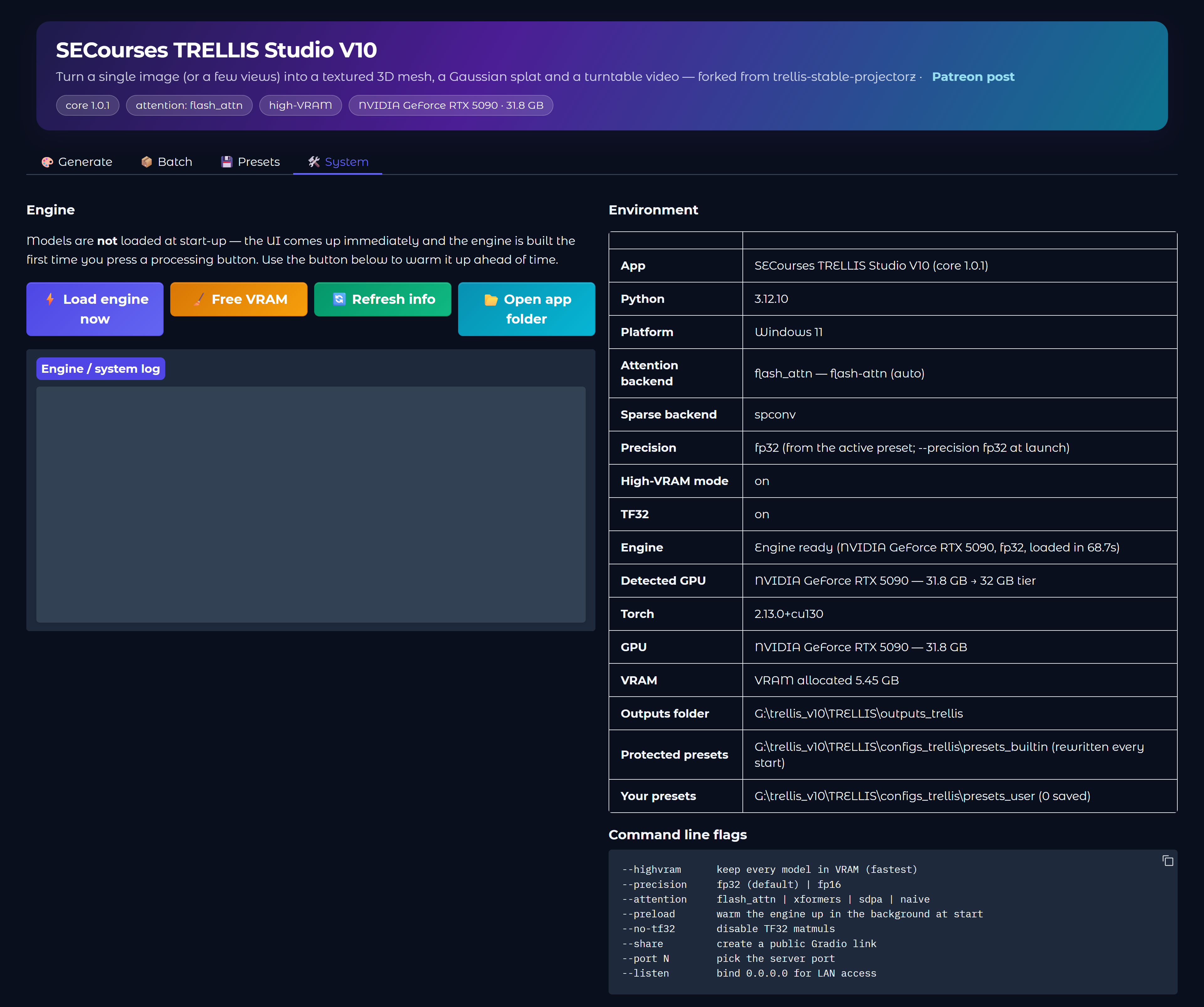Click the NVIDIA GeForce RTX 5090 · 31.8 GB badge
1204x1007 pixels.
[451, 105]
